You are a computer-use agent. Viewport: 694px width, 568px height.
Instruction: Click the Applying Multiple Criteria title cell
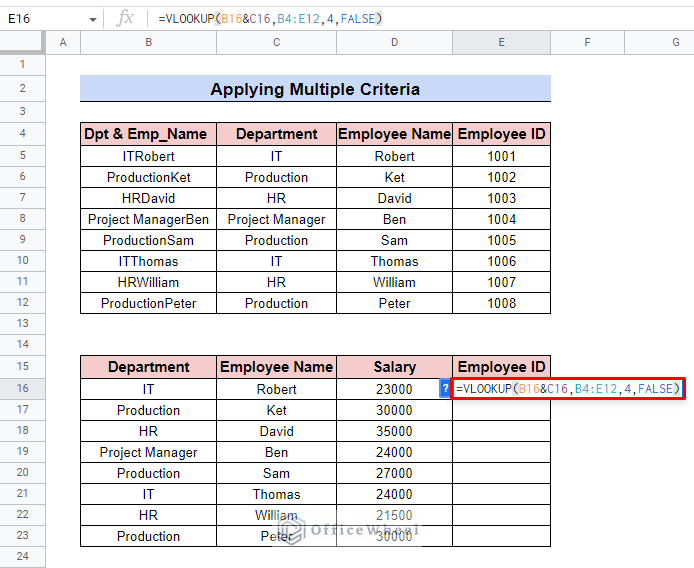point(315,89)
